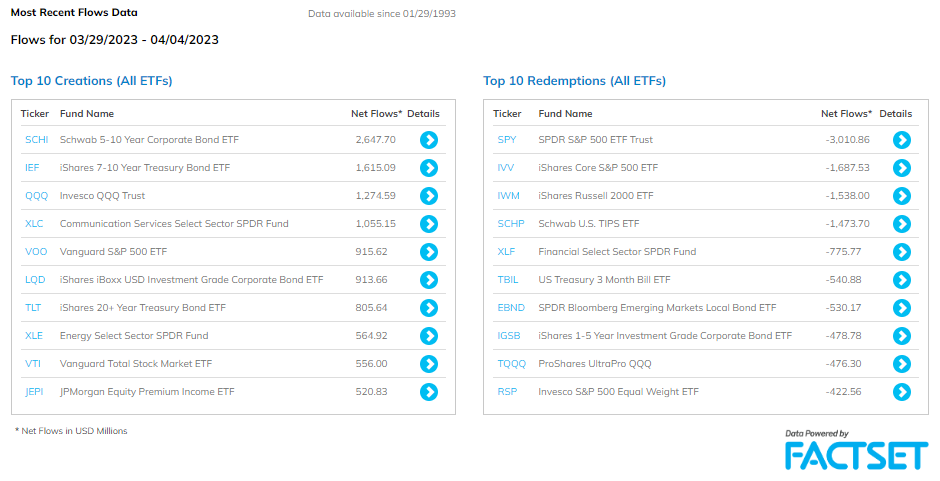940x481 pixels.
Task: Select Schwab 5-10 Year Corporate Bond ETF name
Action: [149, 140]
